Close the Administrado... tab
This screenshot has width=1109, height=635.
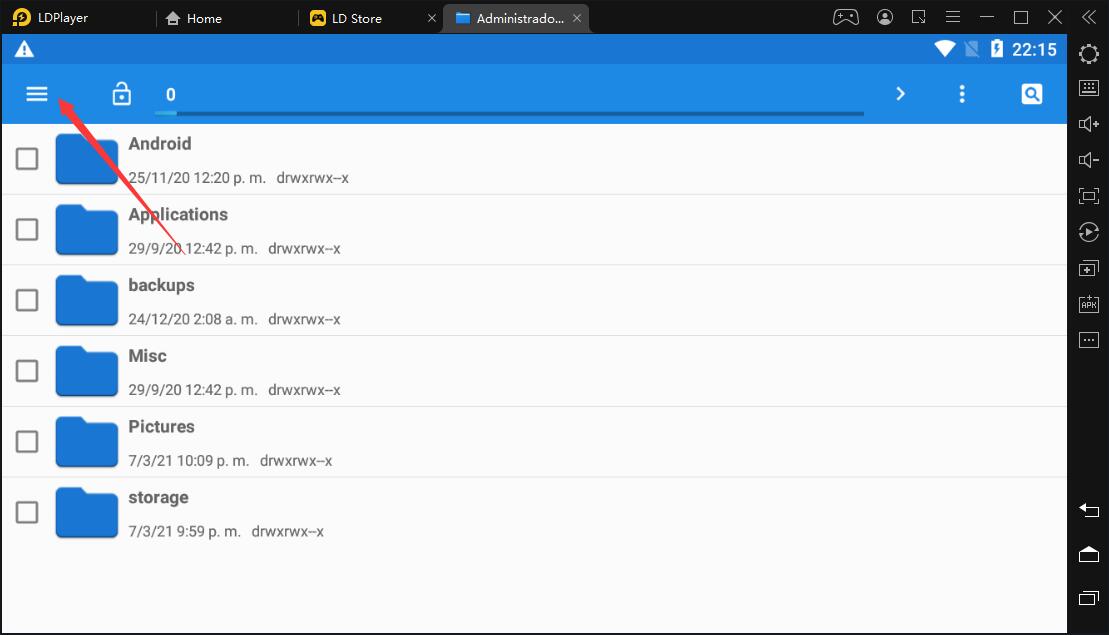(x=577, y=18)
